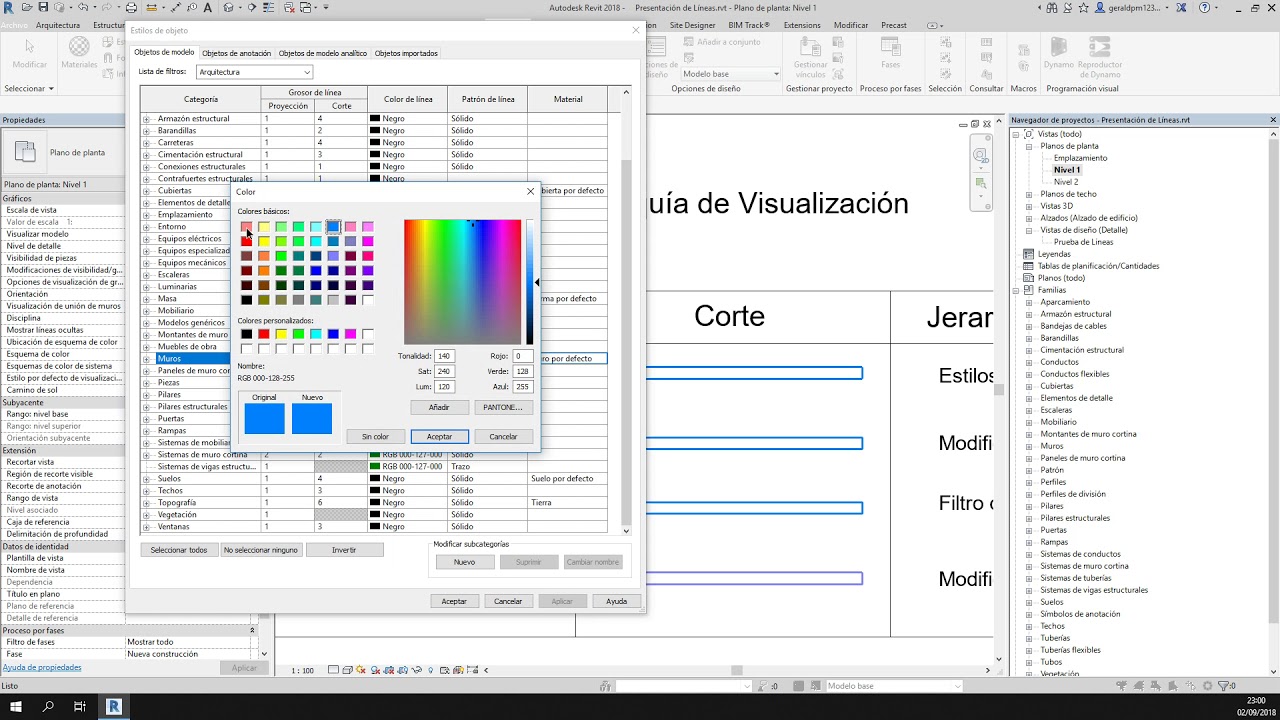Open the Precast ribbon tab
Image resolution: width=1280 pixels, height=720 pixels.
(894, 25)
